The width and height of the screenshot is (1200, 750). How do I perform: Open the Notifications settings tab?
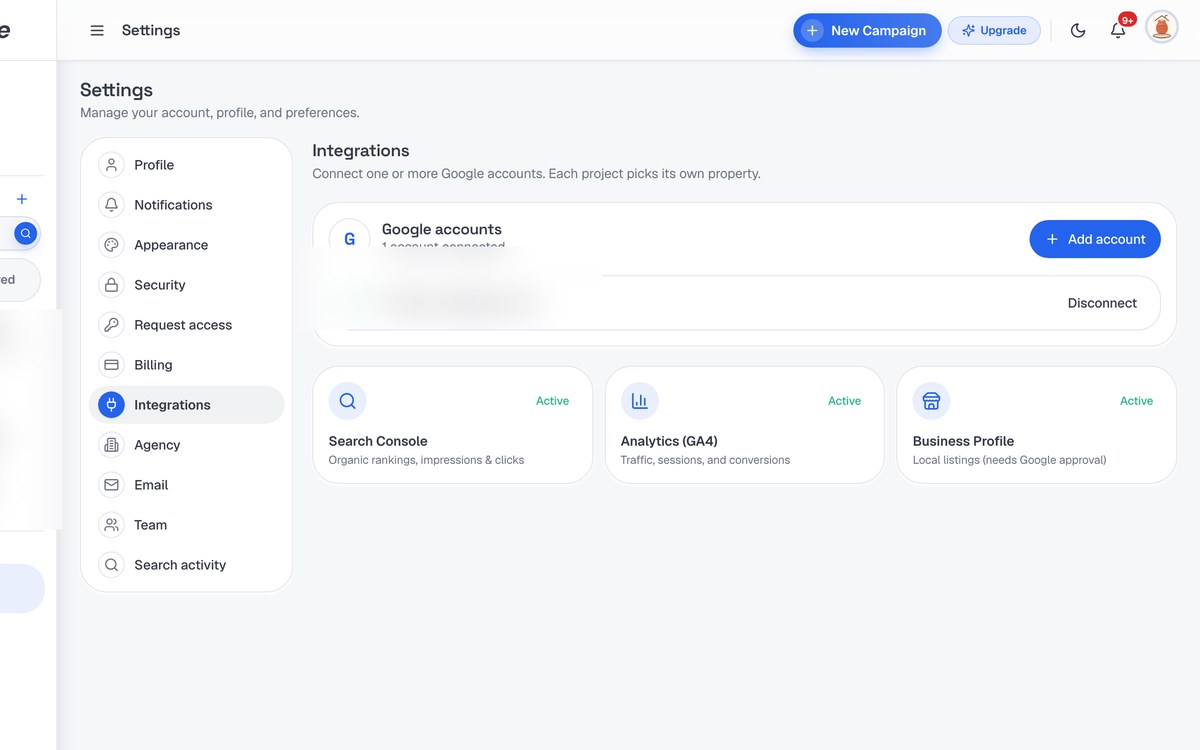tap(187, 205)
